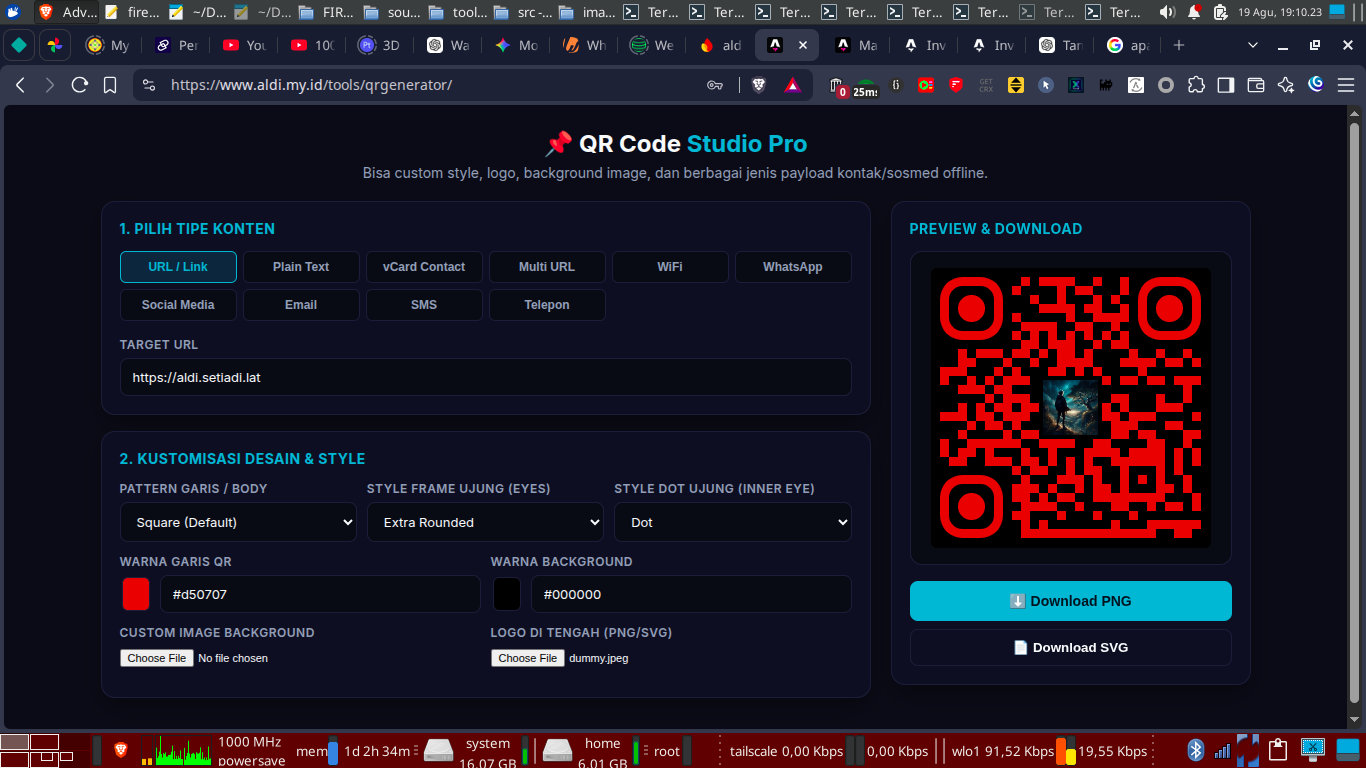The image size is (1366, 768).
Task: Bookmark this page with the bookmark icon
Action: click(110, 85)
